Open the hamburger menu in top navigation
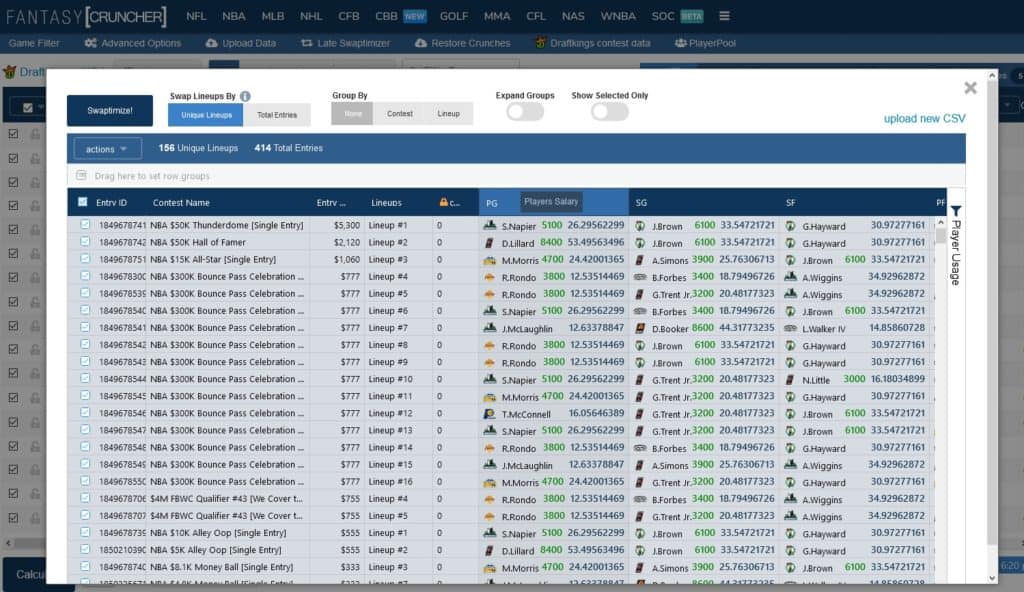The width and height of the screenshot is (1024, 592). 724,16
